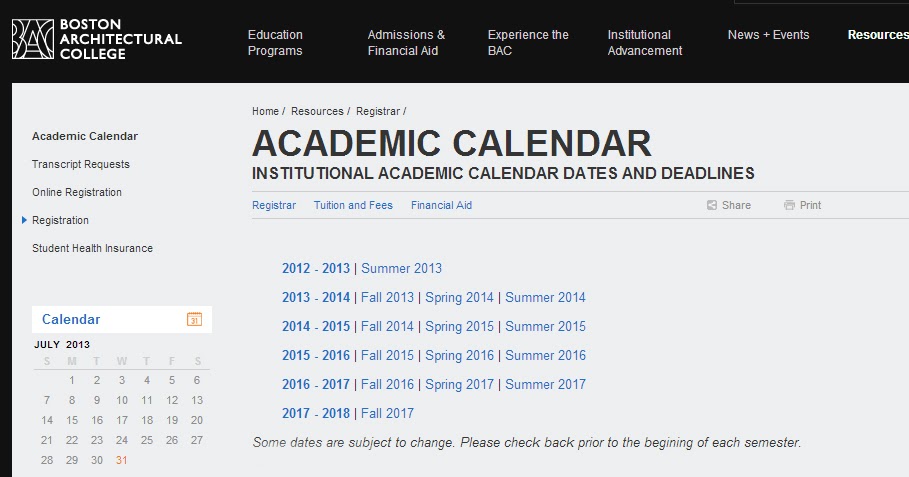Click the Resources breadcrumb link

tap(317, 111)
